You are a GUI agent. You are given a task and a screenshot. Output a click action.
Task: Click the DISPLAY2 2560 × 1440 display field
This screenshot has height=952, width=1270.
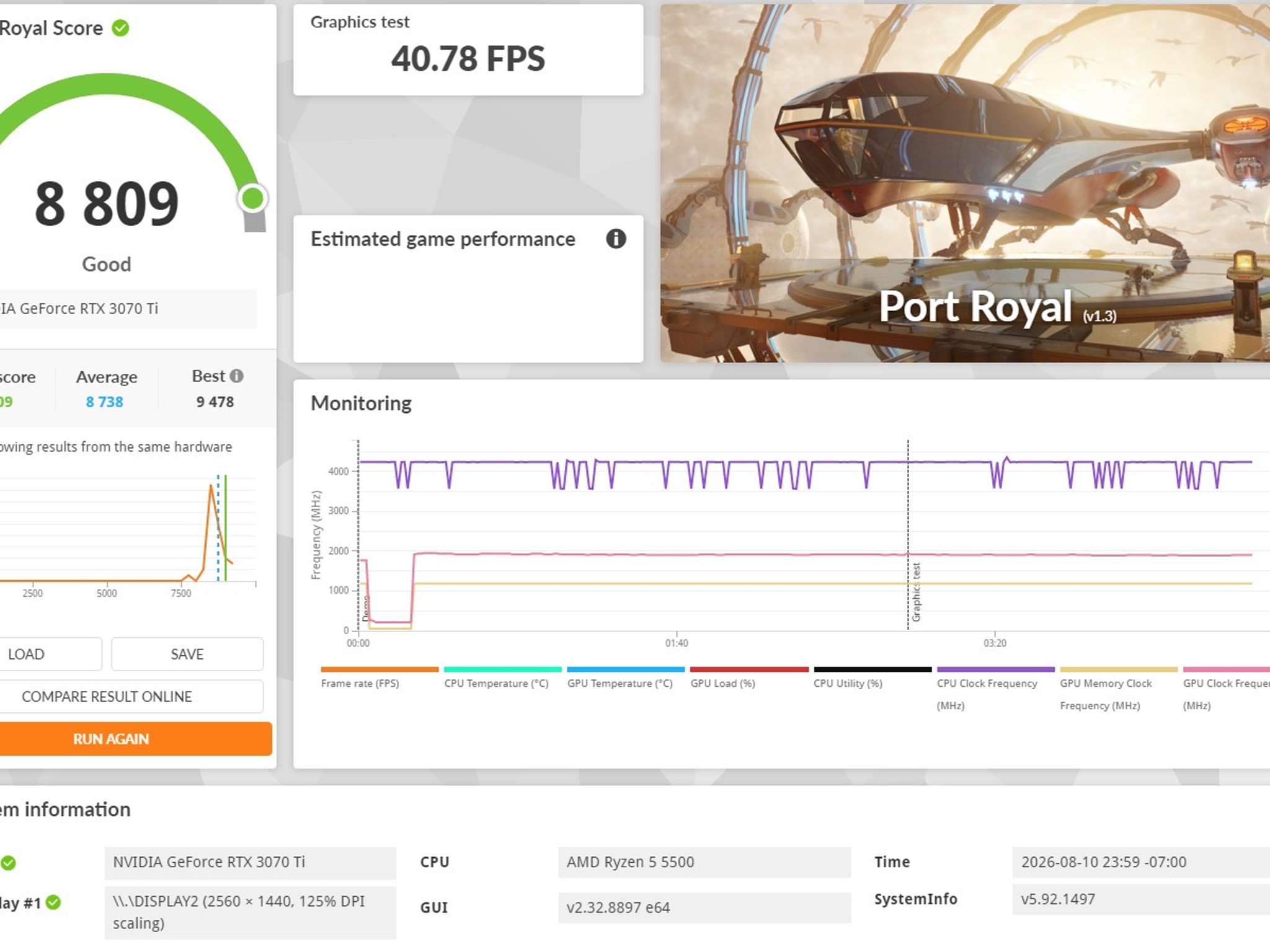tap(251, 912)
